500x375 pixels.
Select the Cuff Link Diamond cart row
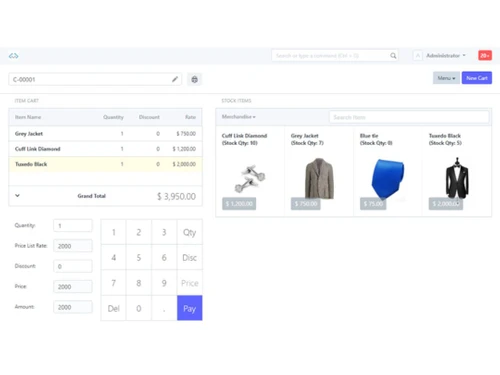pos(105,149)
